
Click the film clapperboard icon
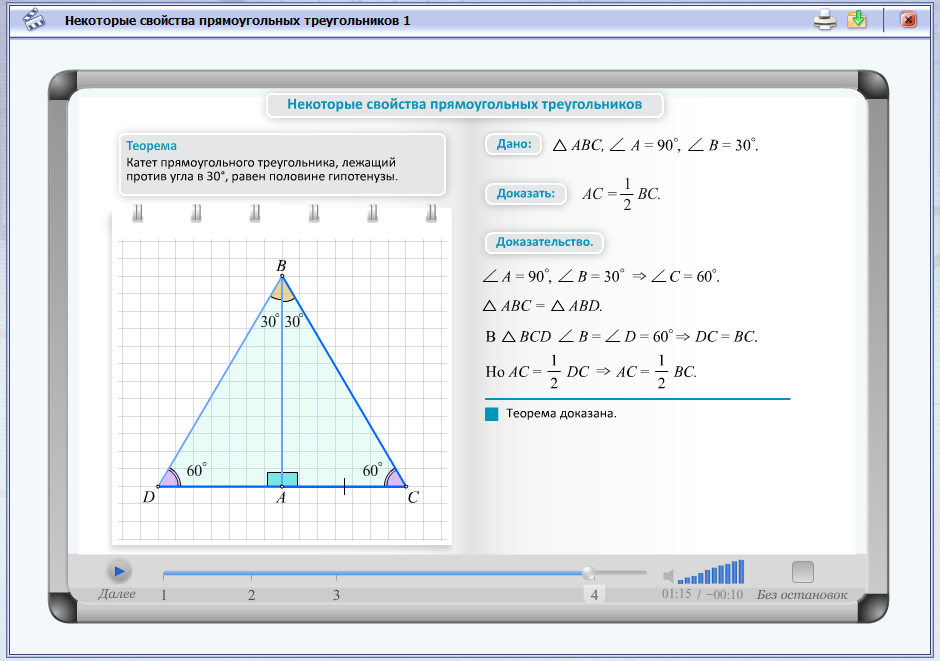point(34,20)
